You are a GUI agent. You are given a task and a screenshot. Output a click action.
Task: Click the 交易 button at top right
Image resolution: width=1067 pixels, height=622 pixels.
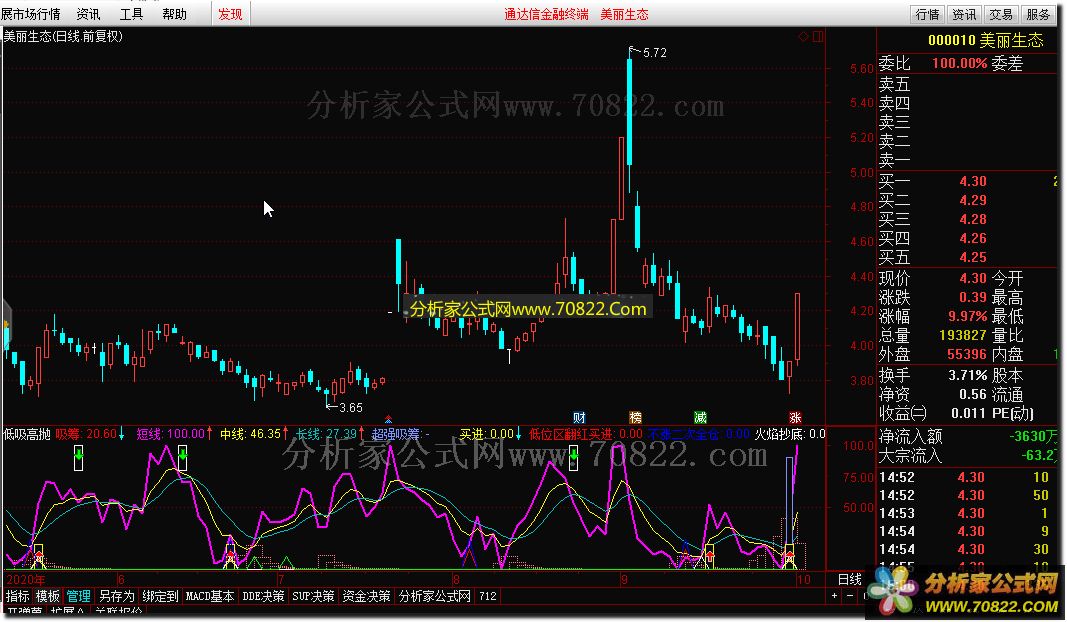[x=1000, y=14]
